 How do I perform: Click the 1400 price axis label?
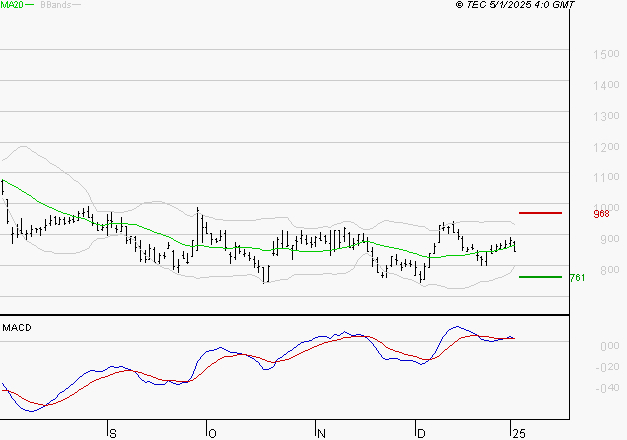(606, 85)
